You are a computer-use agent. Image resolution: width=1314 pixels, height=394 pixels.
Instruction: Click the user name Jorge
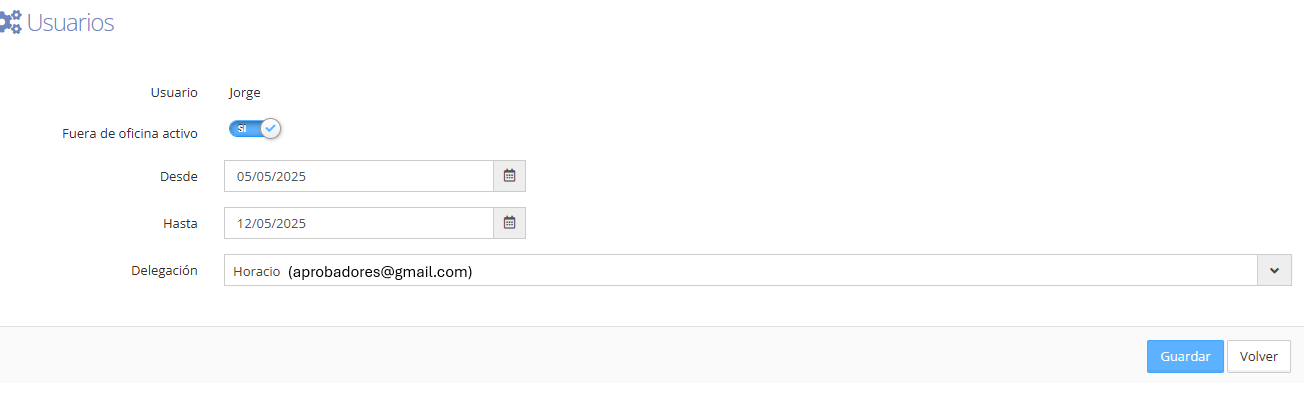click(x=245, y=93)
